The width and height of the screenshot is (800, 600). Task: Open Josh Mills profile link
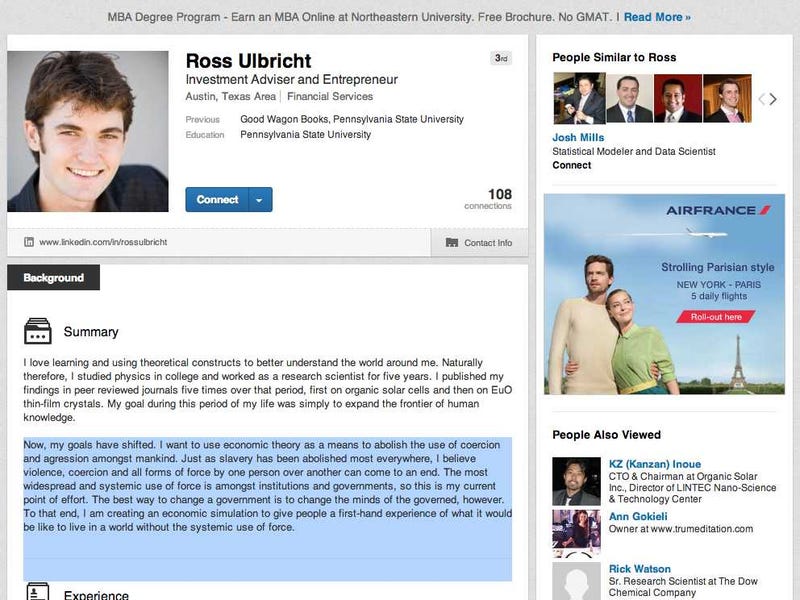click(578, 137)
